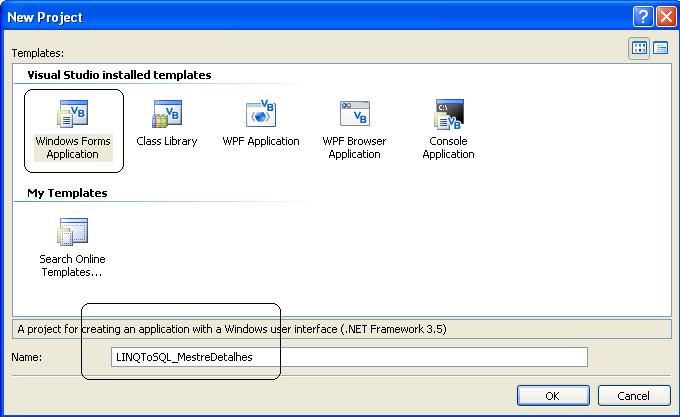Click the 'Name:' label
Screen dimensions: 680x417
point(26,357)
